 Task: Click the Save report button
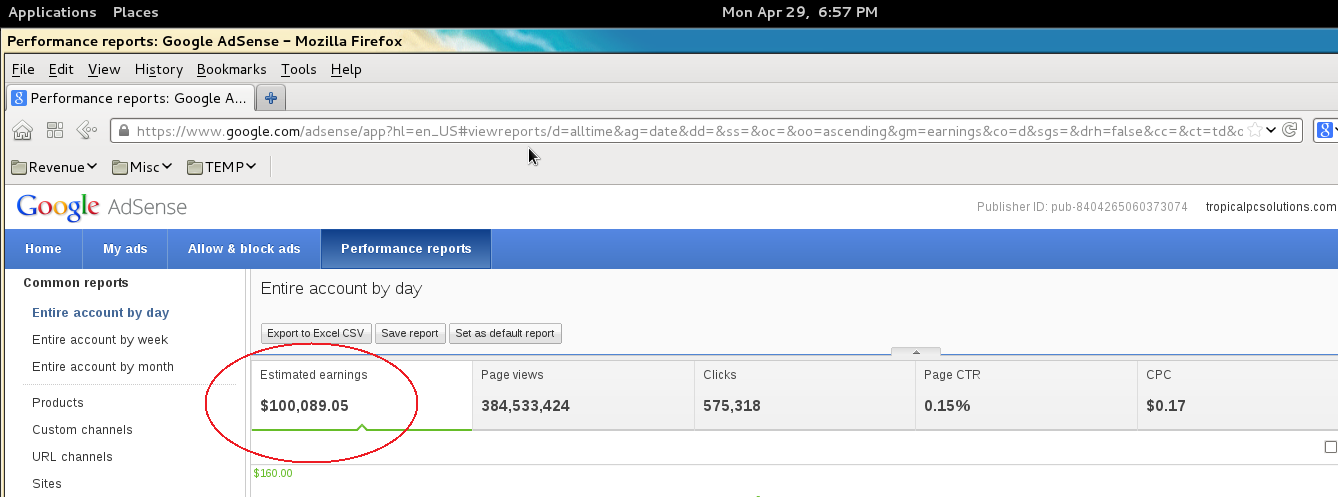pyautogui.click(x=410, y=333)
